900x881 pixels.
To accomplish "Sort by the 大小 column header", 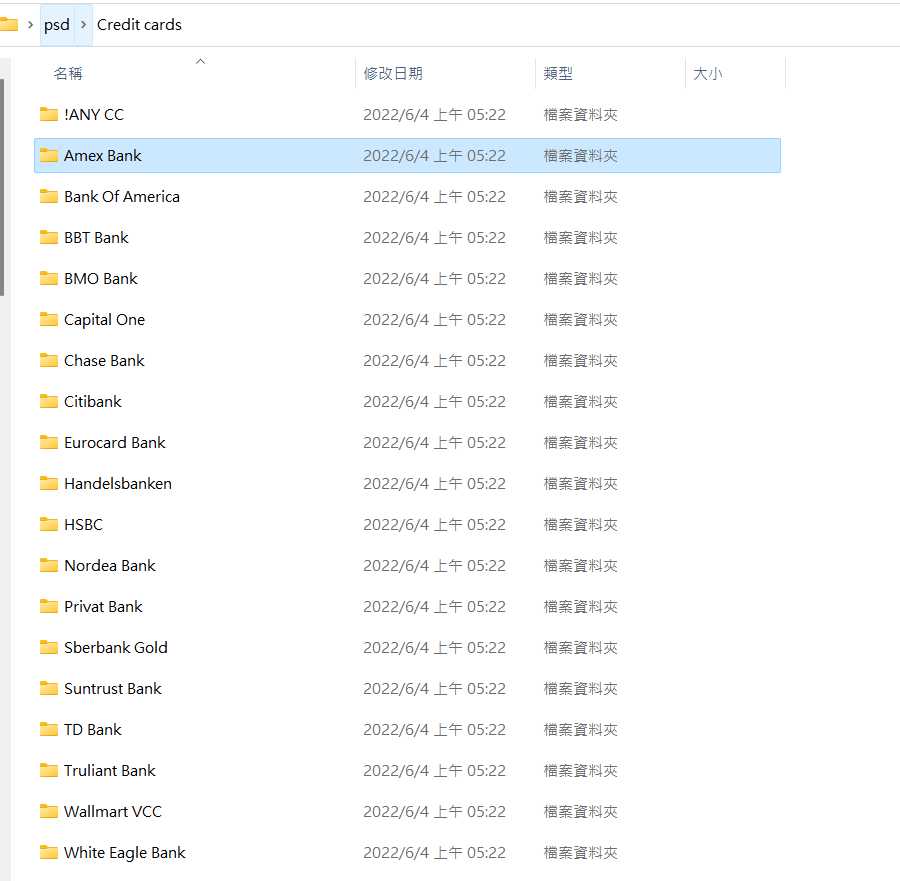I will coord(708,73).
